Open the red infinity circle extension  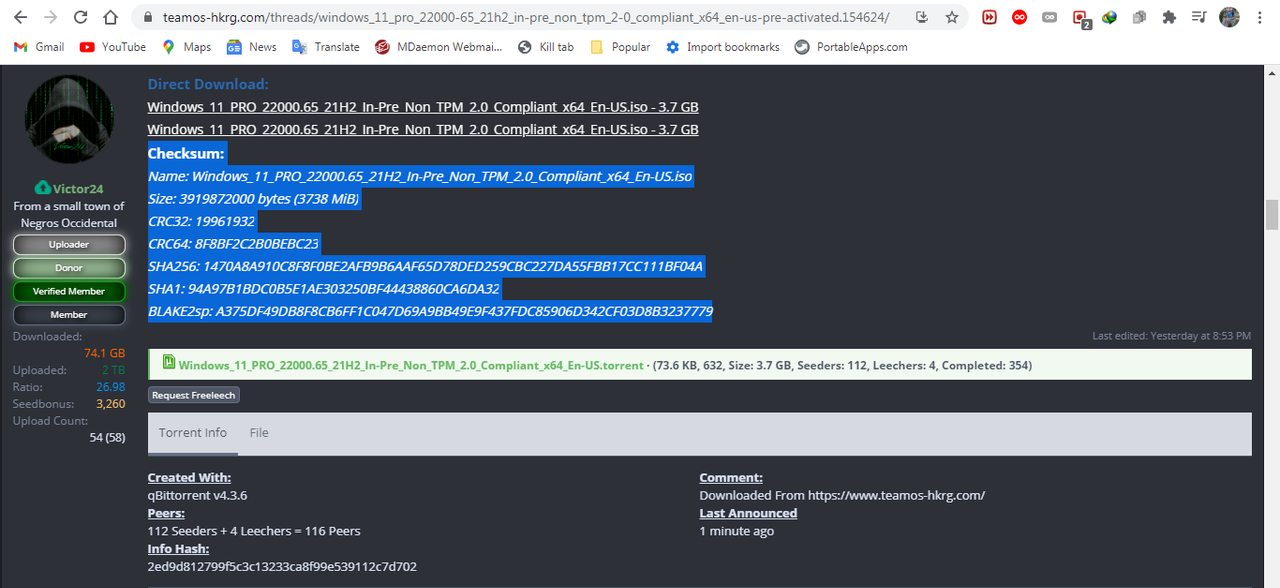click(x=1019, y=17)
